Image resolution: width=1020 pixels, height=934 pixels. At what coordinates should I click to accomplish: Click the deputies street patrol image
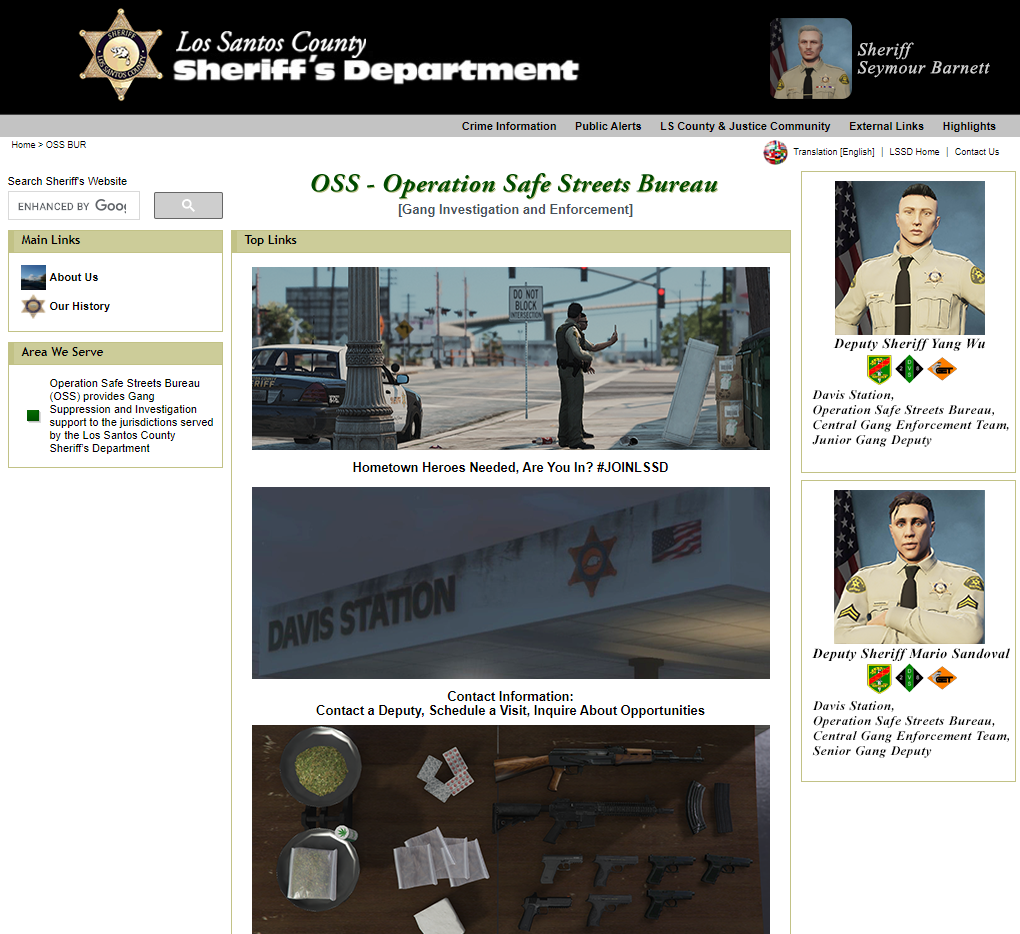point(511,358)
